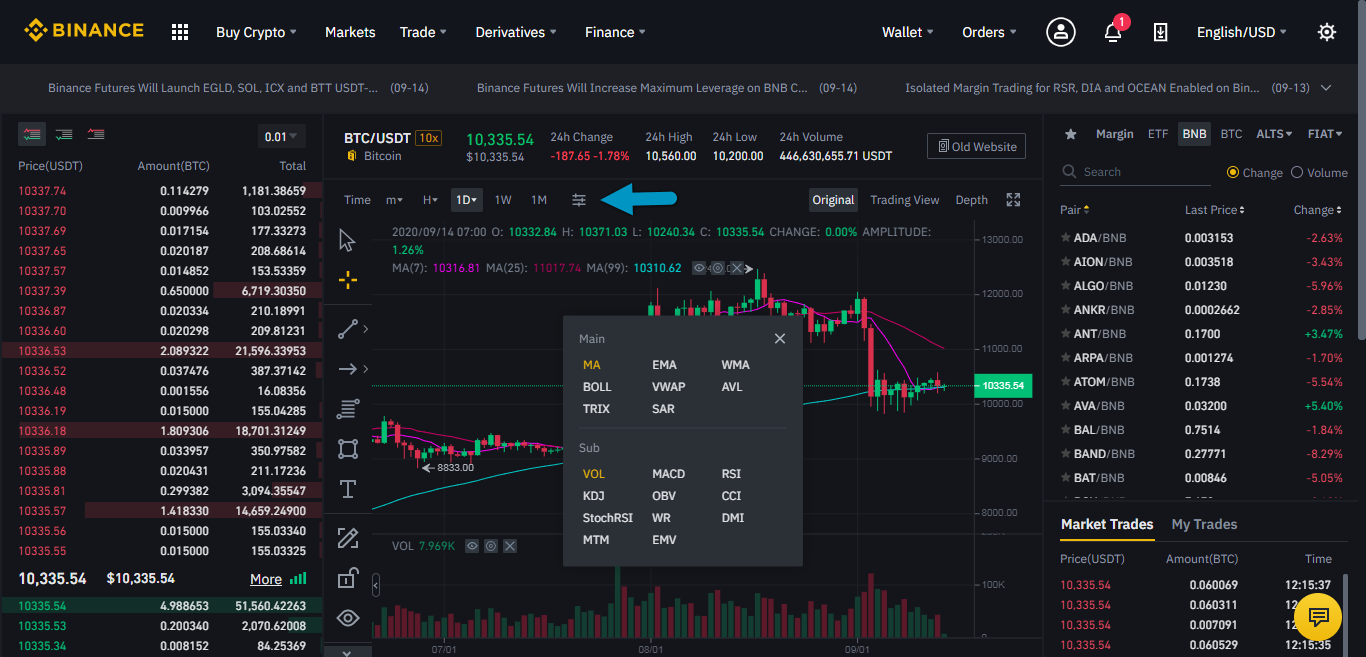
Task: Select the Change radio button
Action: point(1233,172)
